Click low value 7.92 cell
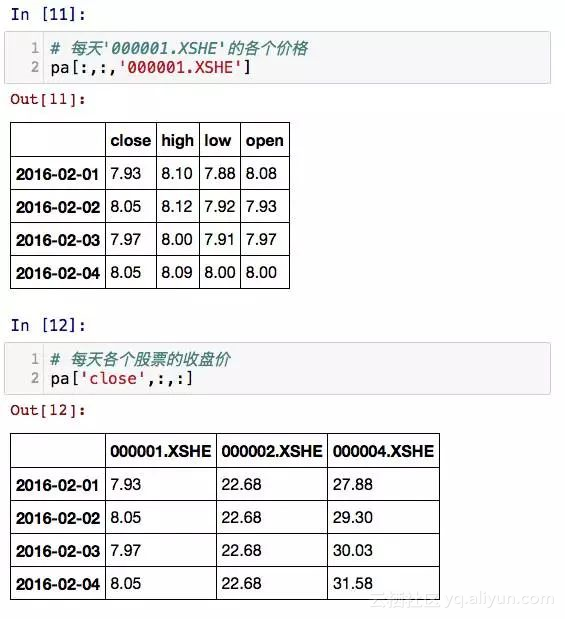Screen dimensions: 565x619 tap(220, 207)
